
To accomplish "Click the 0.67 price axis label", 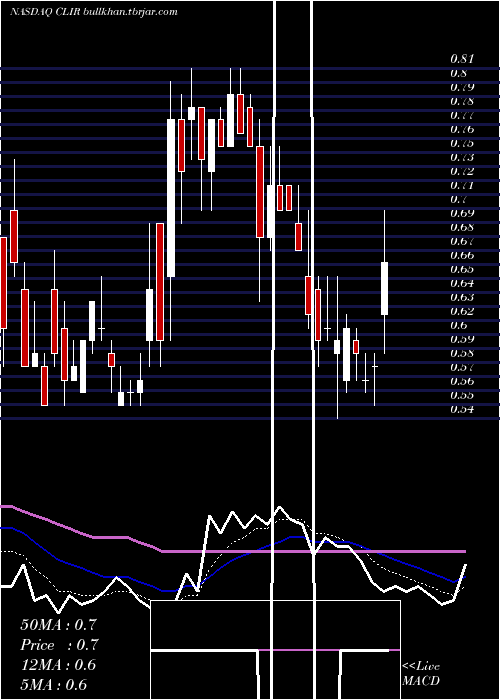I will (x=462, y=241).
